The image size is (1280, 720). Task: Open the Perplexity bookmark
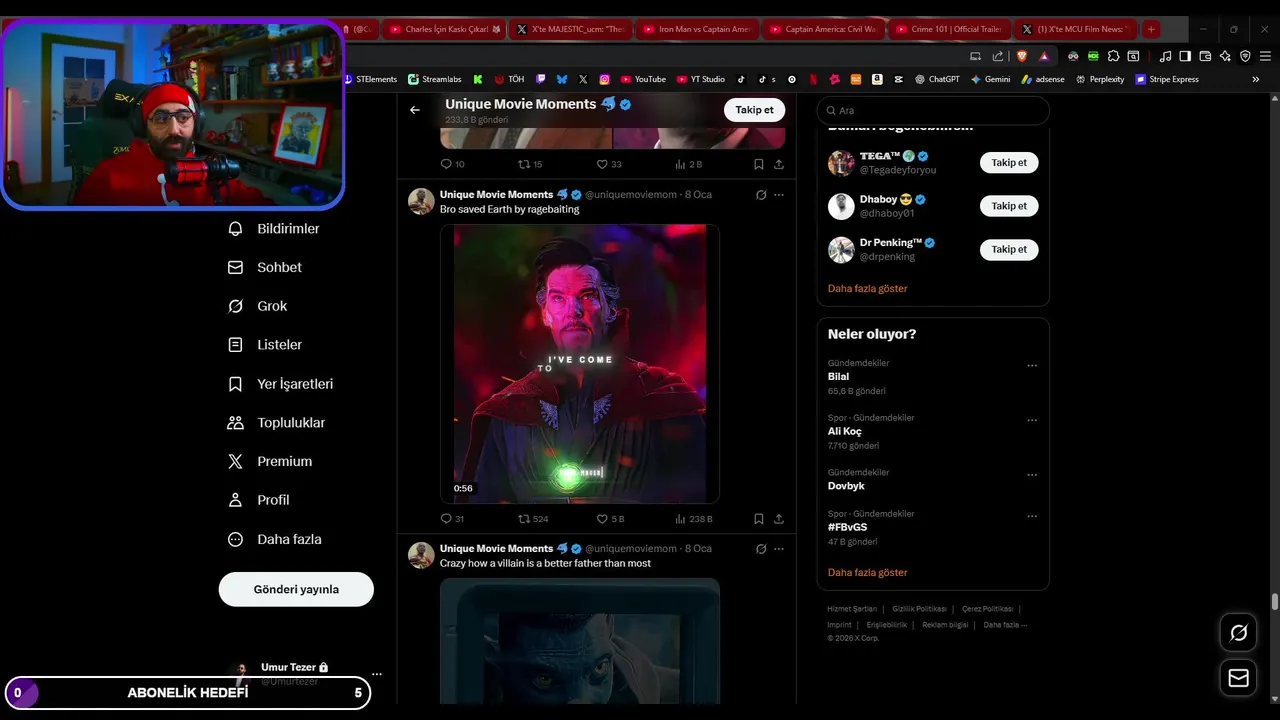1100,79
